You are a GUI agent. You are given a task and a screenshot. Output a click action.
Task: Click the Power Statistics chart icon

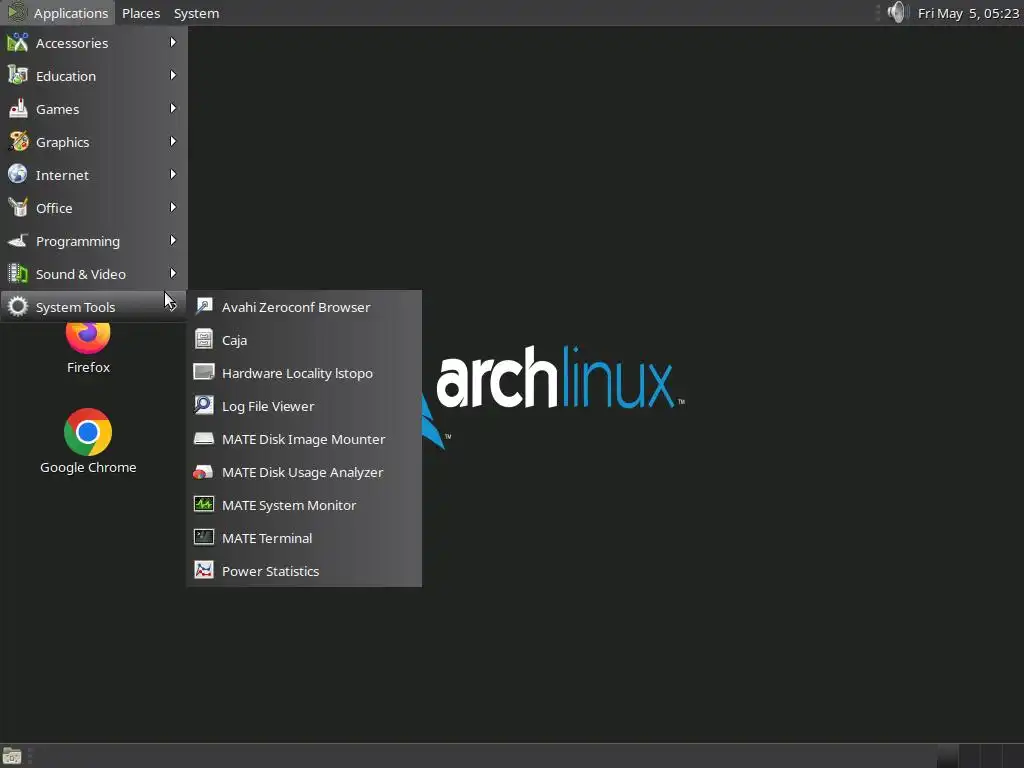coord(204,570)
